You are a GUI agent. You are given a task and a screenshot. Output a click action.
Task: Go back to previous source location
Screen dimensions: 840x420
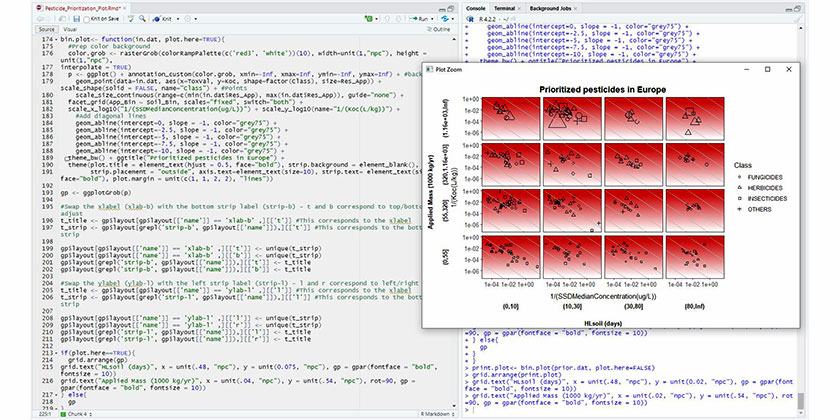tap(41, 19)
